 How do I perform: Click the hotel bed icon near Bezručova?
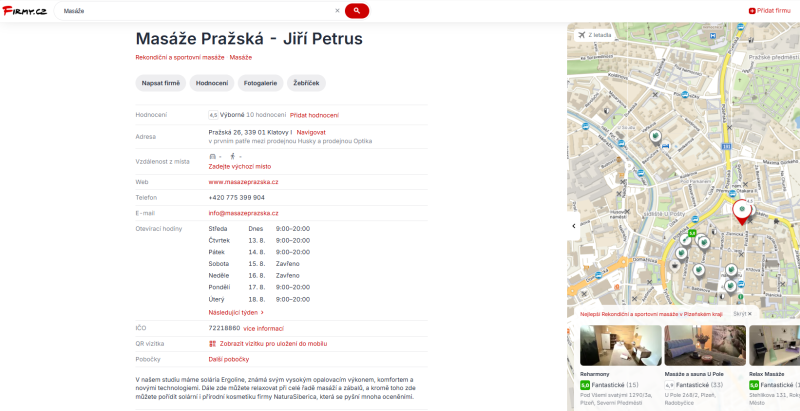click(x=665, y=146)
